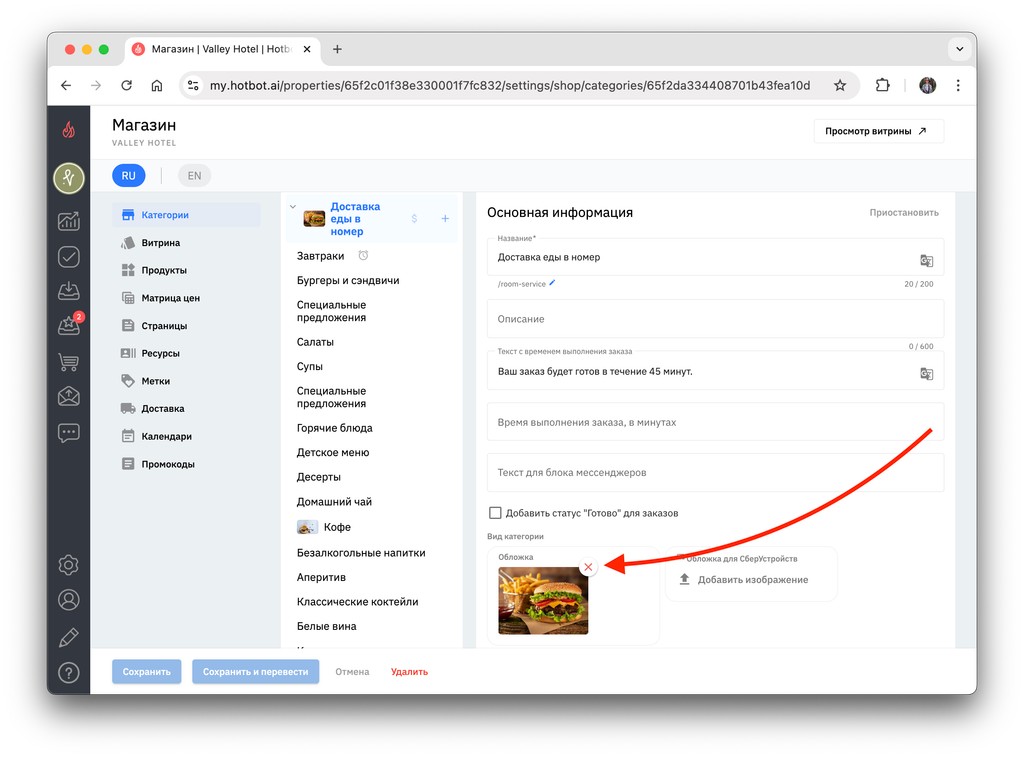
Task: Open the pencil editor sidebar icon
Action: 69,637
